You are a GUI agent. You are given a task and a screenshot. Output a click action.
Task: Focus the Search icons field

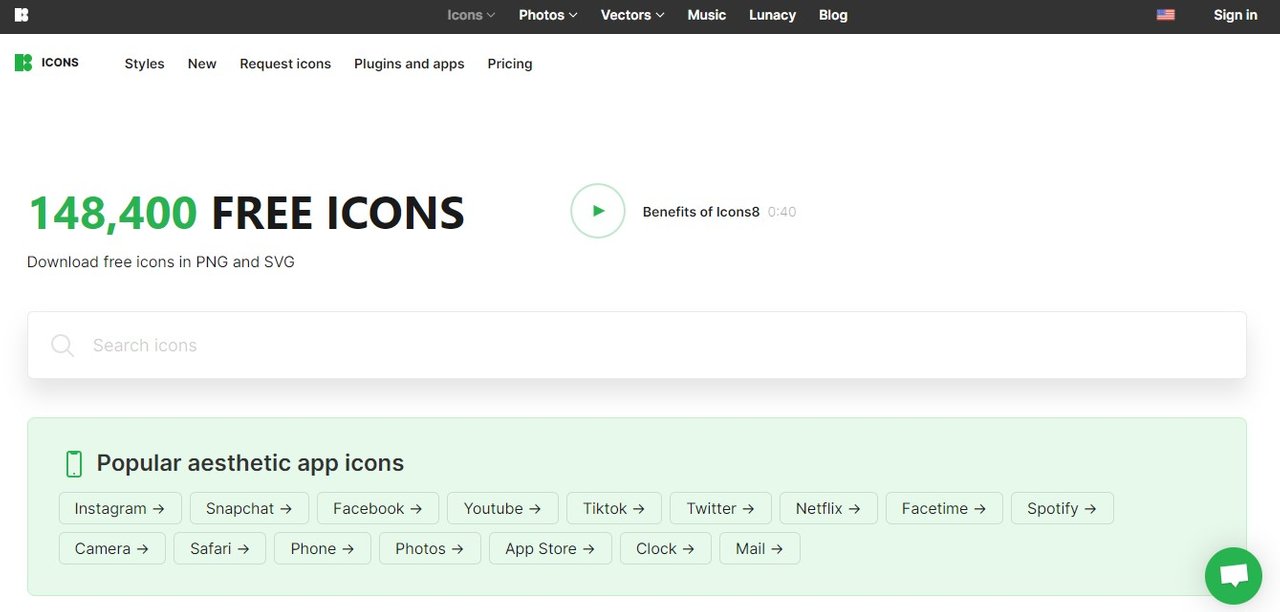tap(637, 345)
